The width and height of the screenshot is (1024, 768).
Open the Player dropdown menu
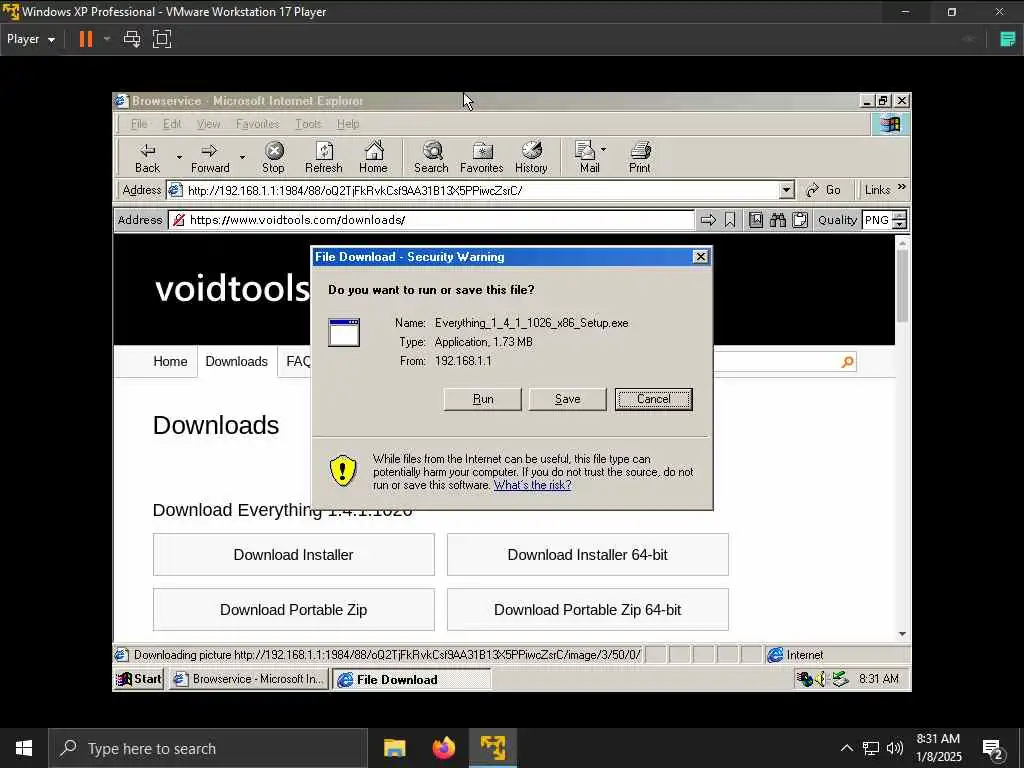click(31, 39)
